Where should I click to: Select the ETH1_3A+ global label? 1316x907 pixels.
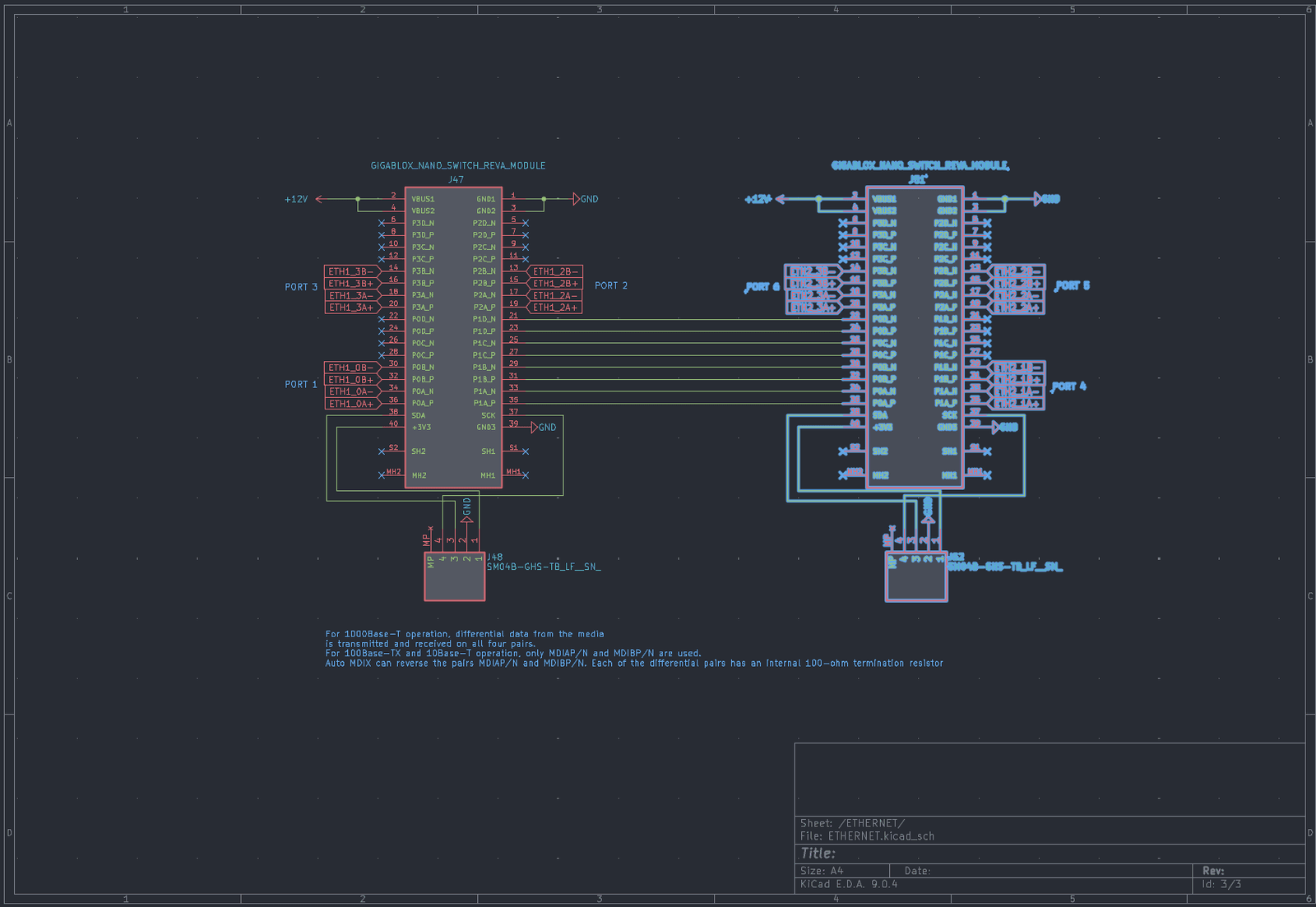coord(354,308)
